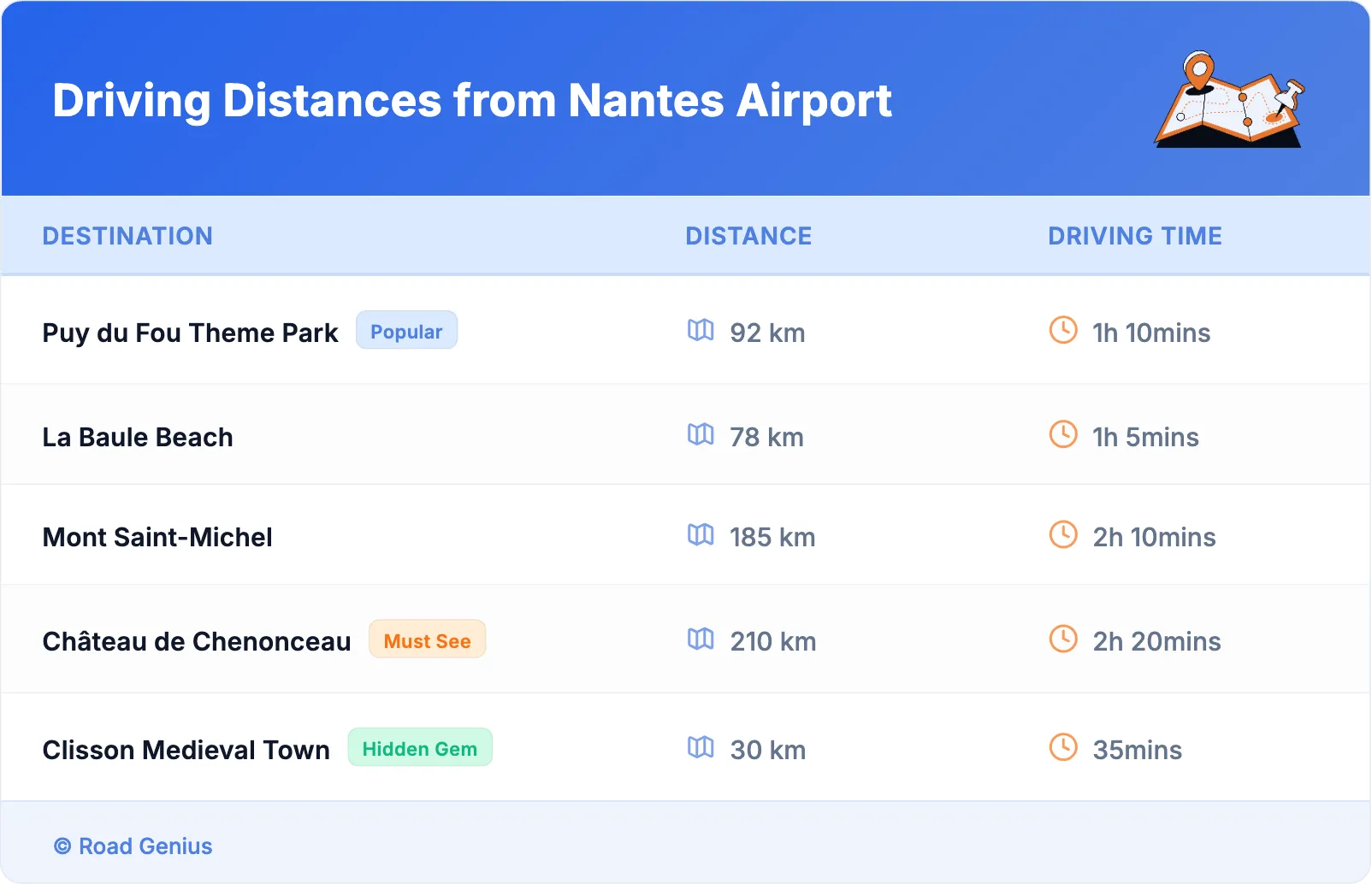Click the DRIVING TIME column header
The height and width of the screenshot is (884, 1372).
click(x=1135, y=236)
